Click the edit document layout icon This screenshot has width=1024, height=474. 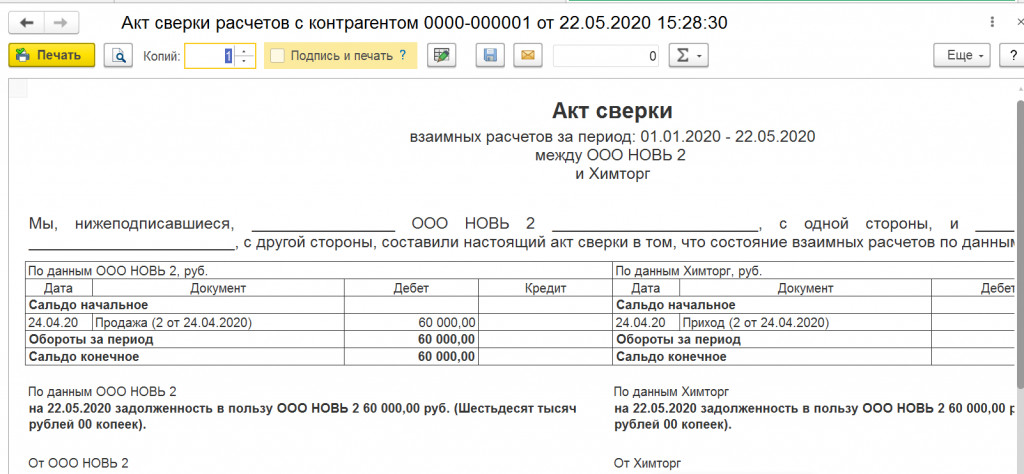(441, 56)
